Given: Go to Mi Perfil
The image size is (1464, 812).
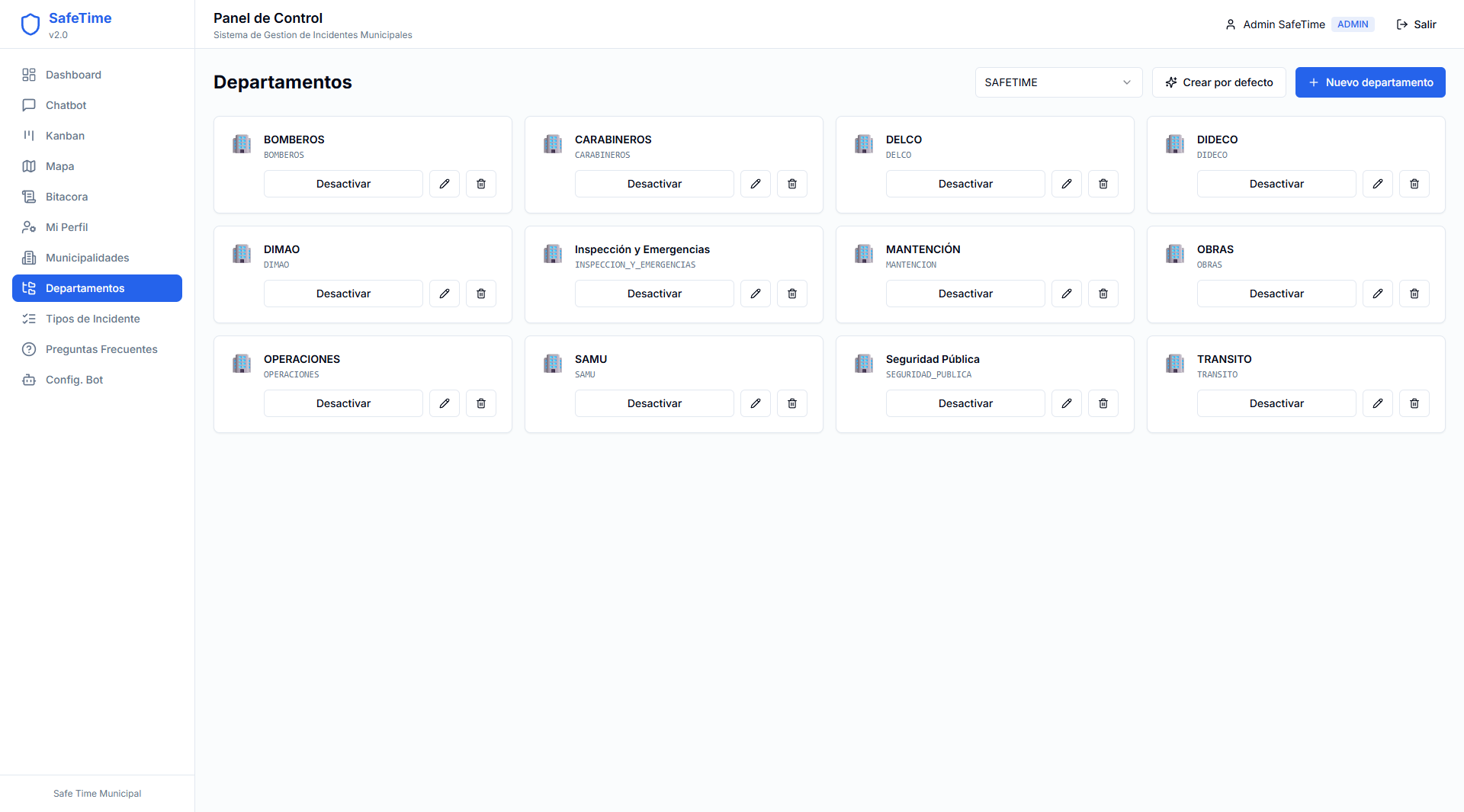Looking at the screenshot, I should 97,227.
